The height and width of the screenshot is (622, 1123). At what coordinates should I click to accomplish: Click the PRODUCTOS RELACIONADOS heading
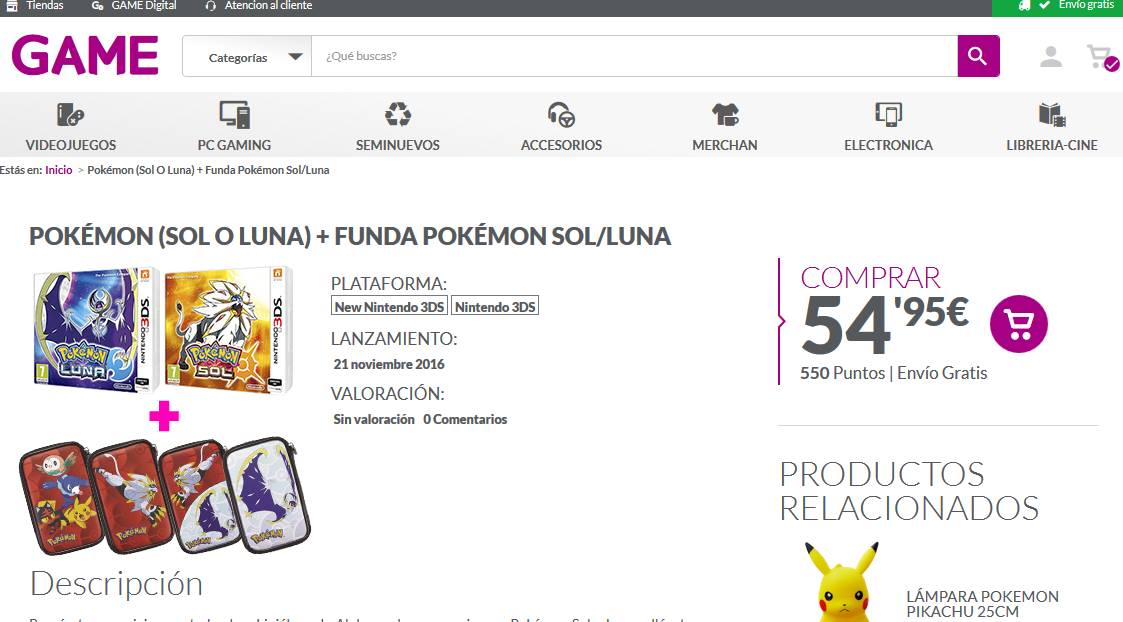(x=909, y=491)
